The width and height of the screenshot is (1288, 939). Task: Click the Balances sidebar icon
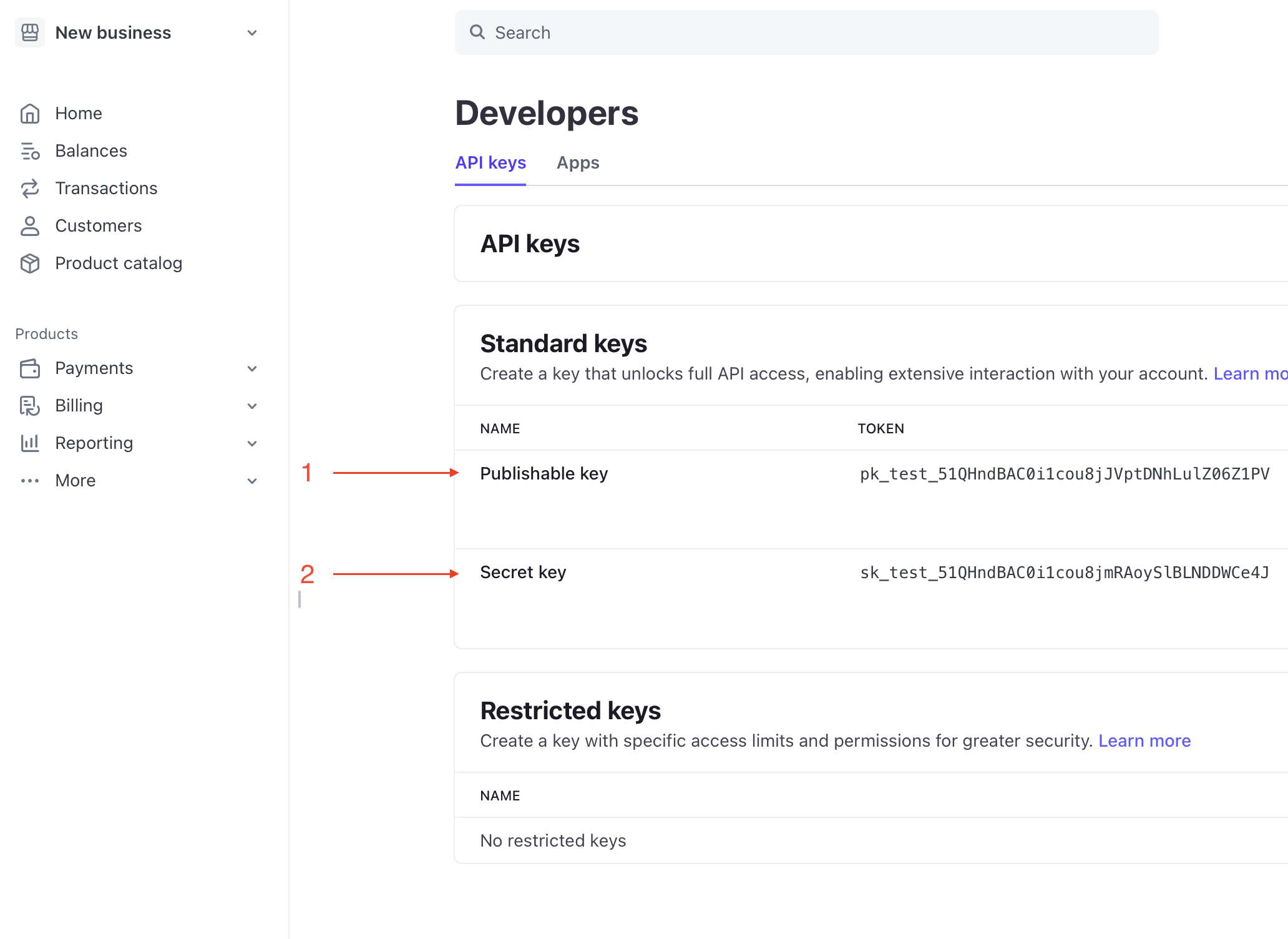click(30, 151)
